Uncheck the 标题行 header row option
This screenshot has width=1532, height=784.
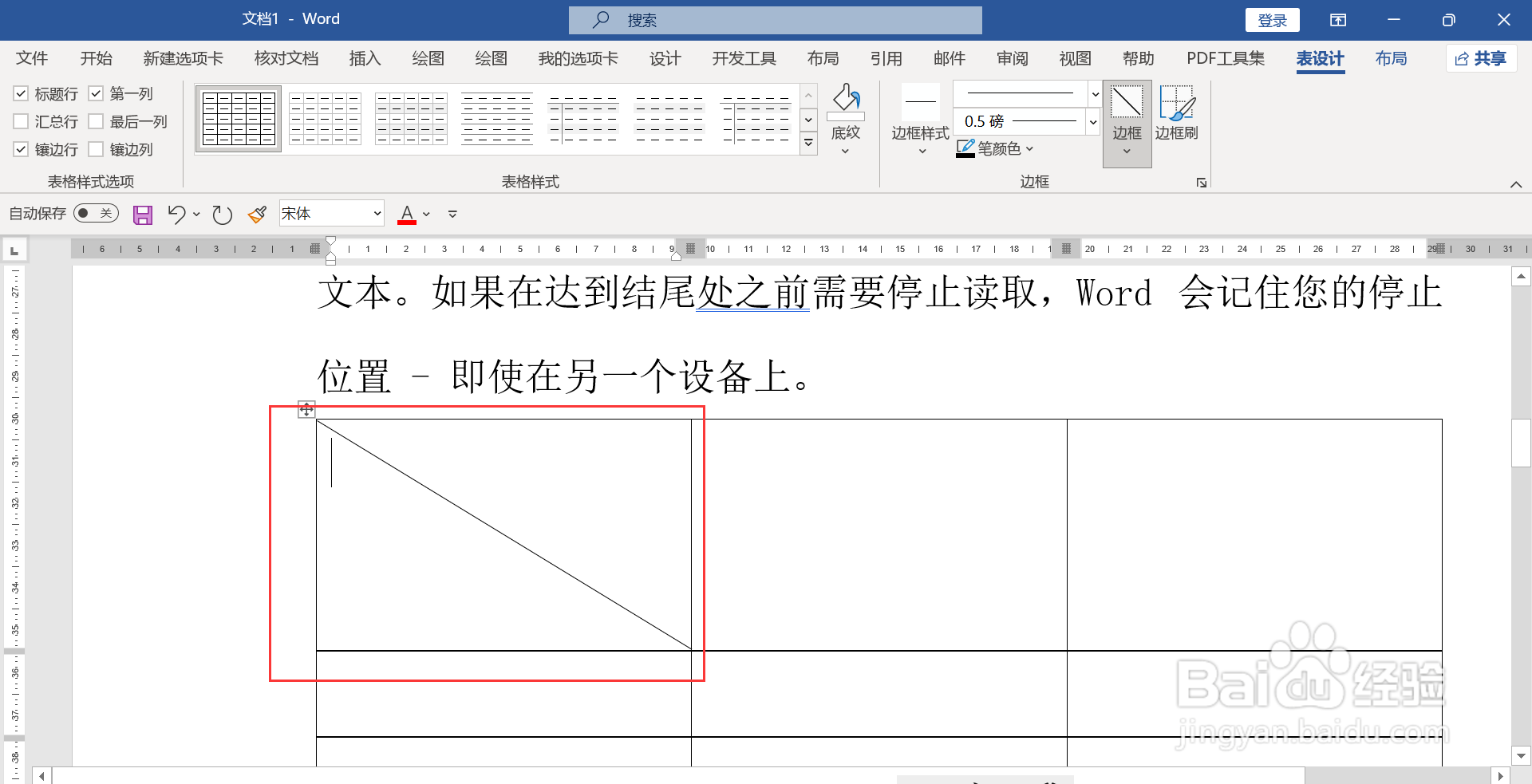(x=21, y=93)
